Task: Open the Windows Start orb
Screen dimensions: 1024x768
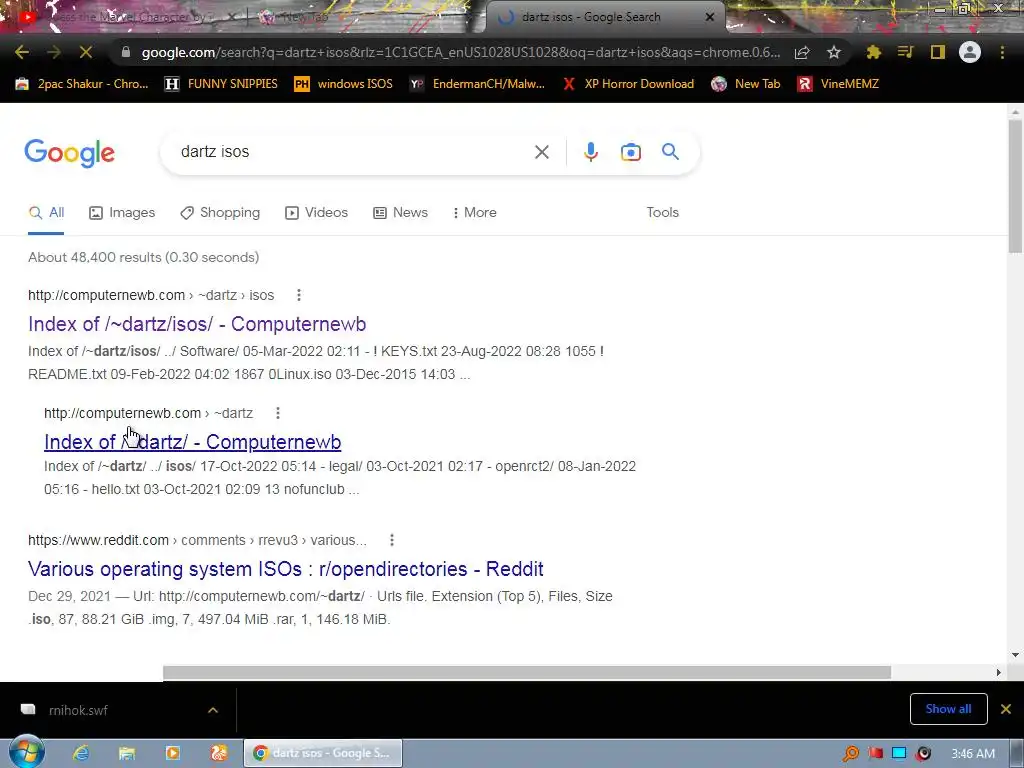Action: tap(26, 752)
